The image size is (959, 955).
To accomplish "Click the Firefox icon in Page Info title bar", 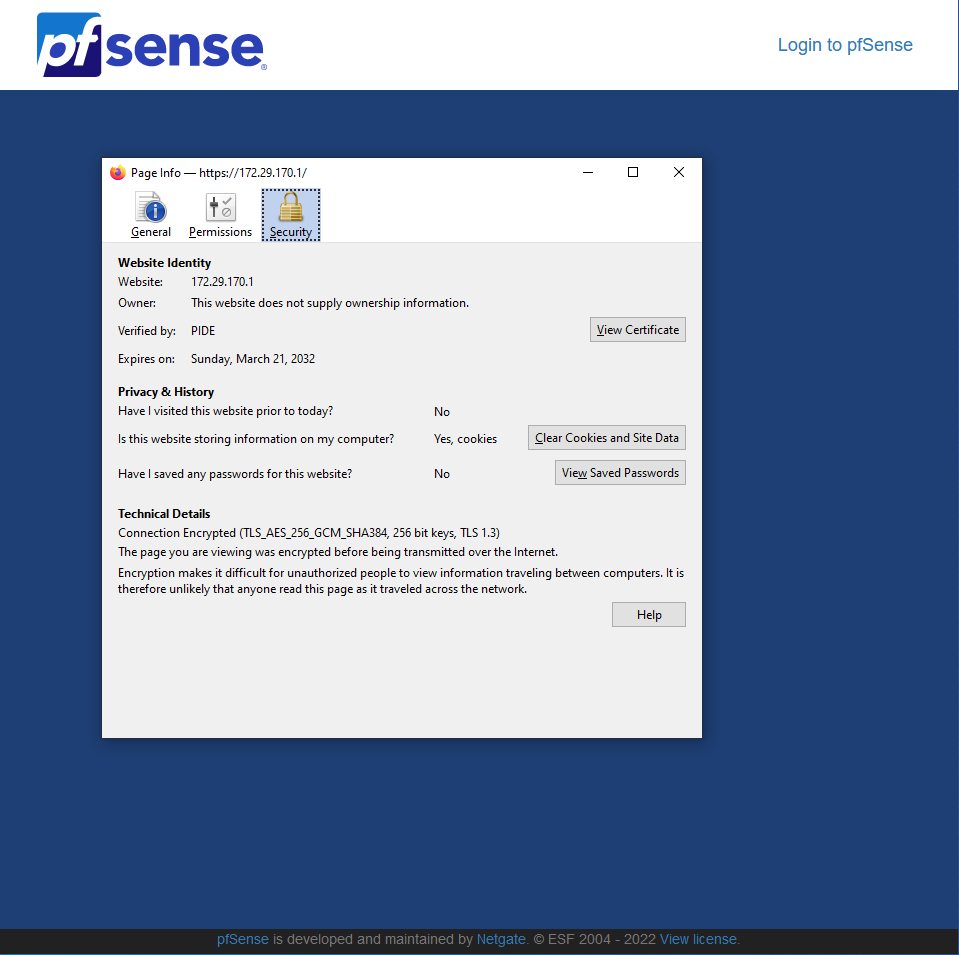I will [x=118, y=172].
